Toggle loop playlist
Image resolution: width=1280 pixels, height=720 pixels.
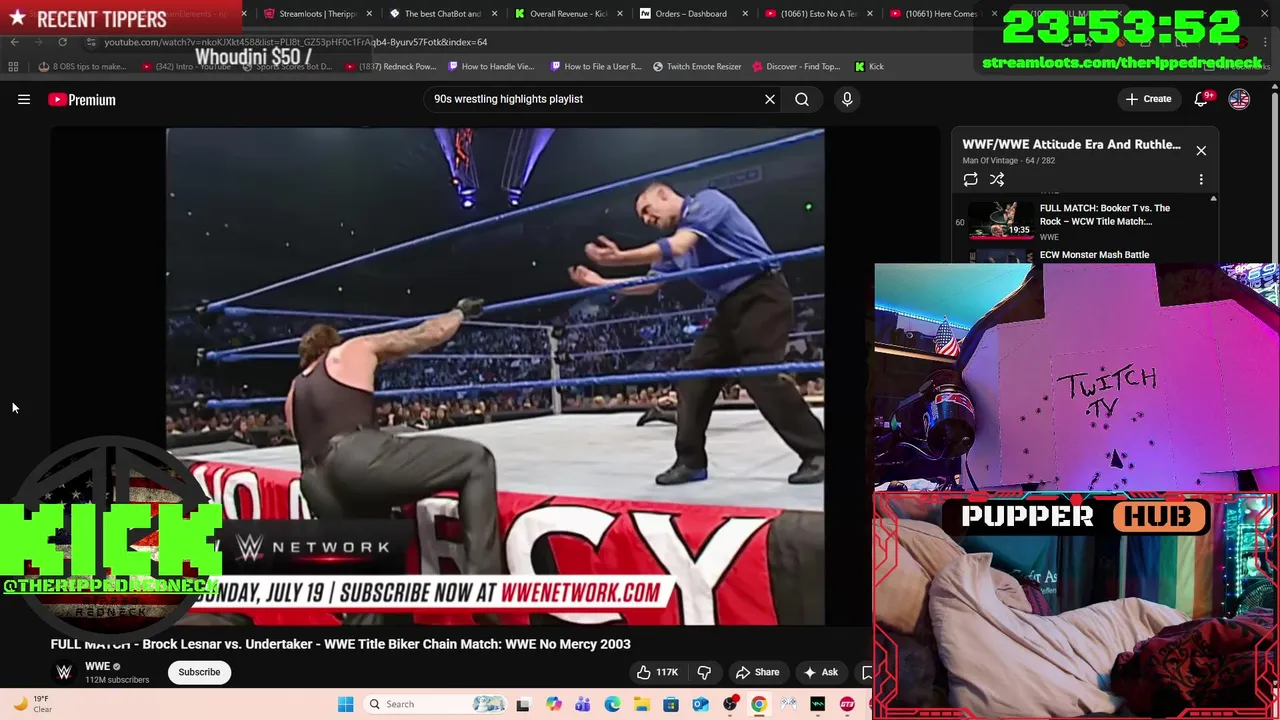coord(970,180)
